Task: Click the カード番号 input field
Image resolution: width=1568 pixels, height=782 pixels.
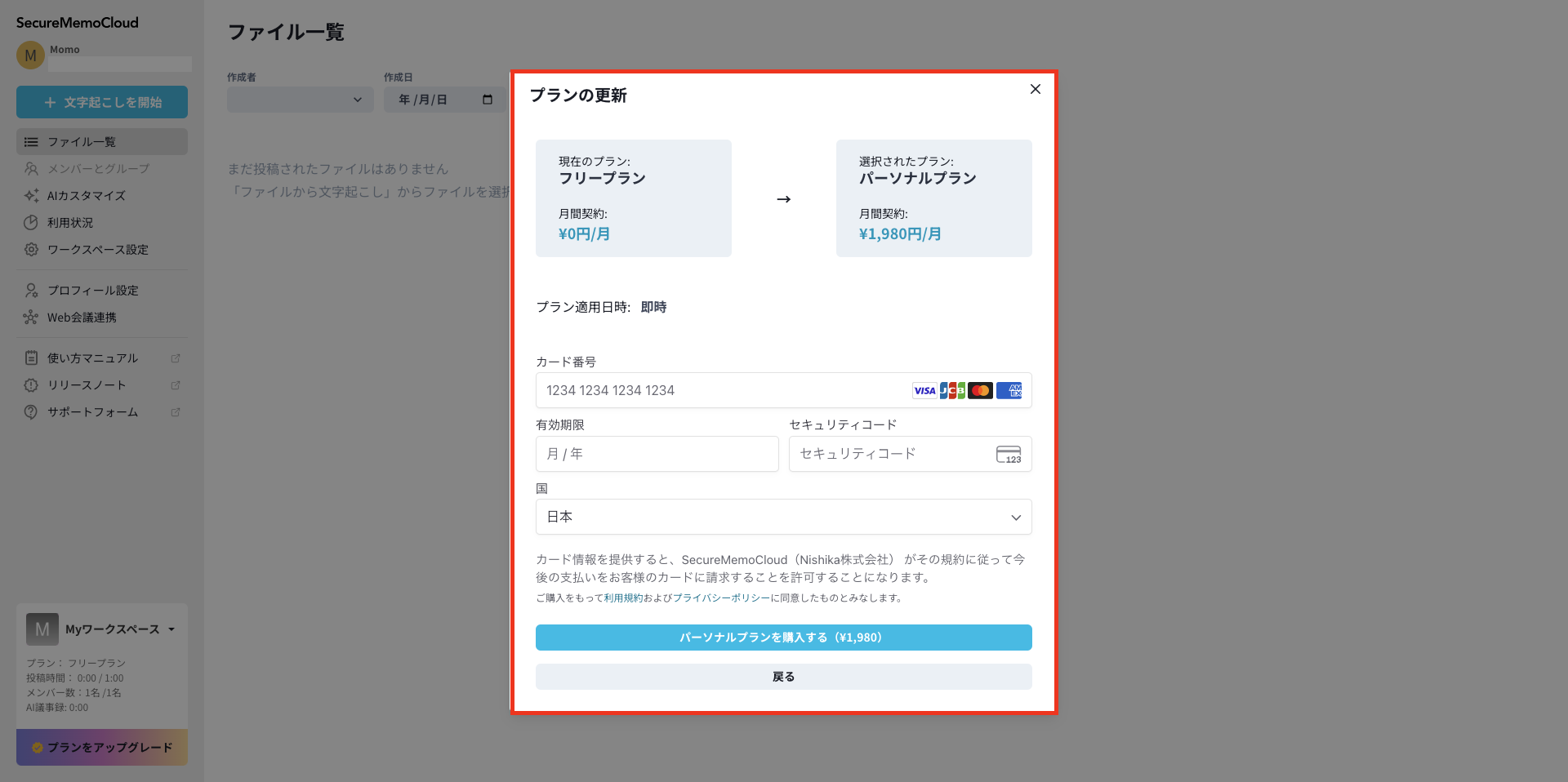Action: 723,390
